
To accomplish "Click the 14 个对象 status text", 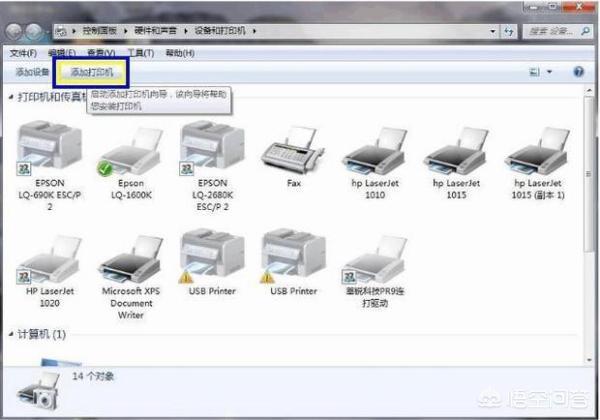I will point(93,376).
